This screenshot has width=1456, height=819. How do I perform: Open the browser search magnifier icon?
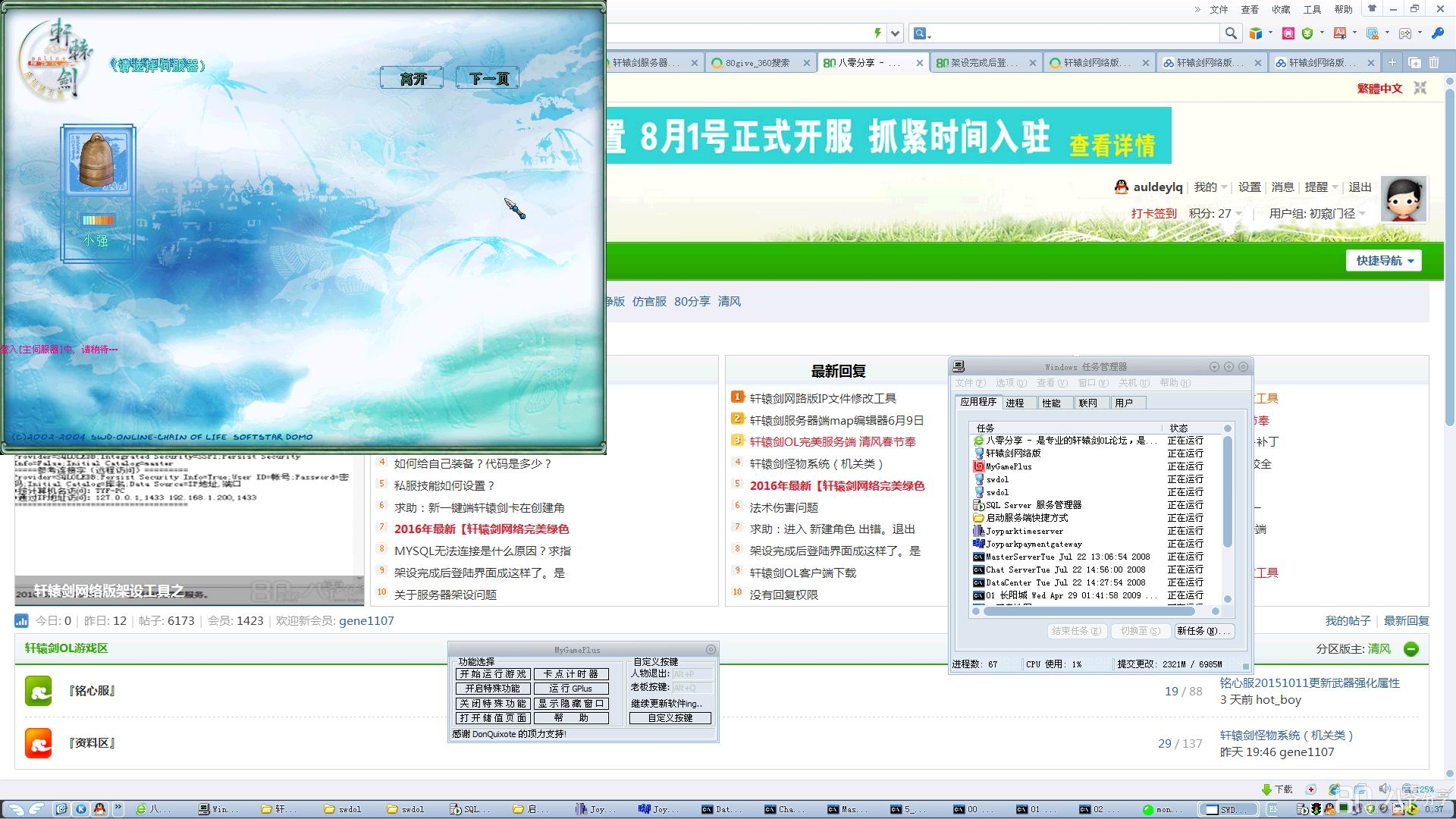(x=1231, y=33)
